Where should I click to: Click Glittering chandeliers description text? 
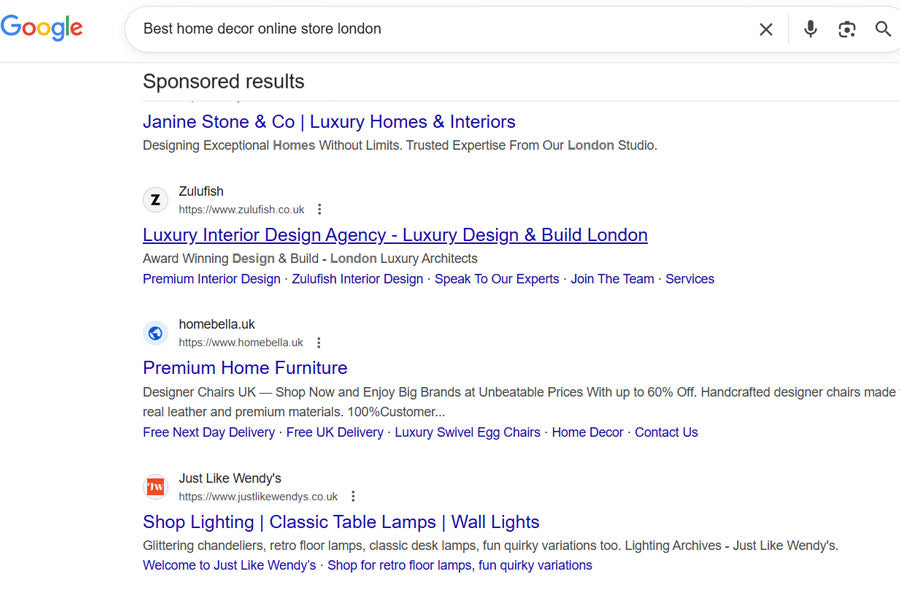coord(491,545)
